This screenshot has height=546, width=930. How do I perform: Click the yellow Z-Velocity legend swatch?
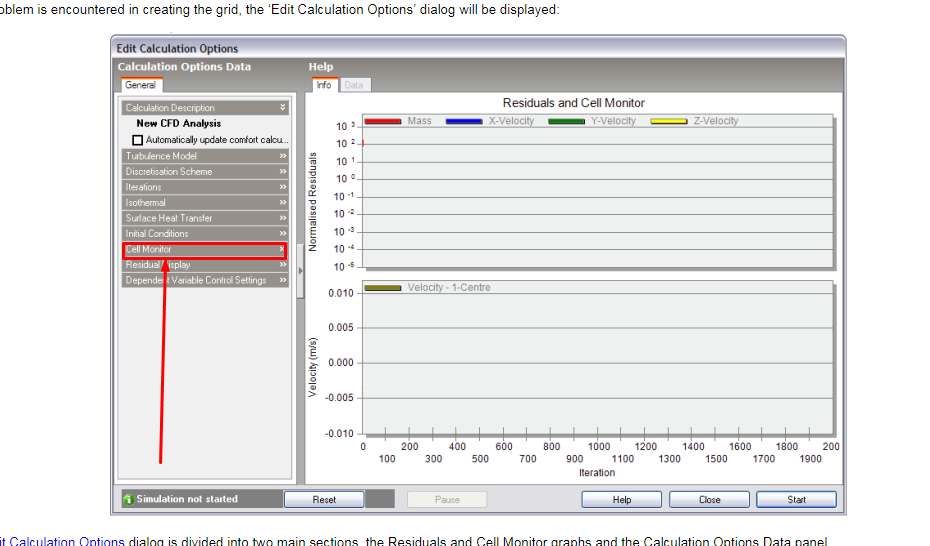pyautogui.click(x=668, y=121)
